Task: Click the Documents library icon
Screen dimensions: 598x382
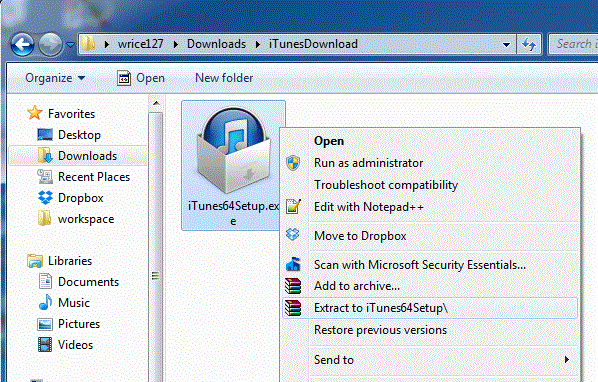Action: 45,281
